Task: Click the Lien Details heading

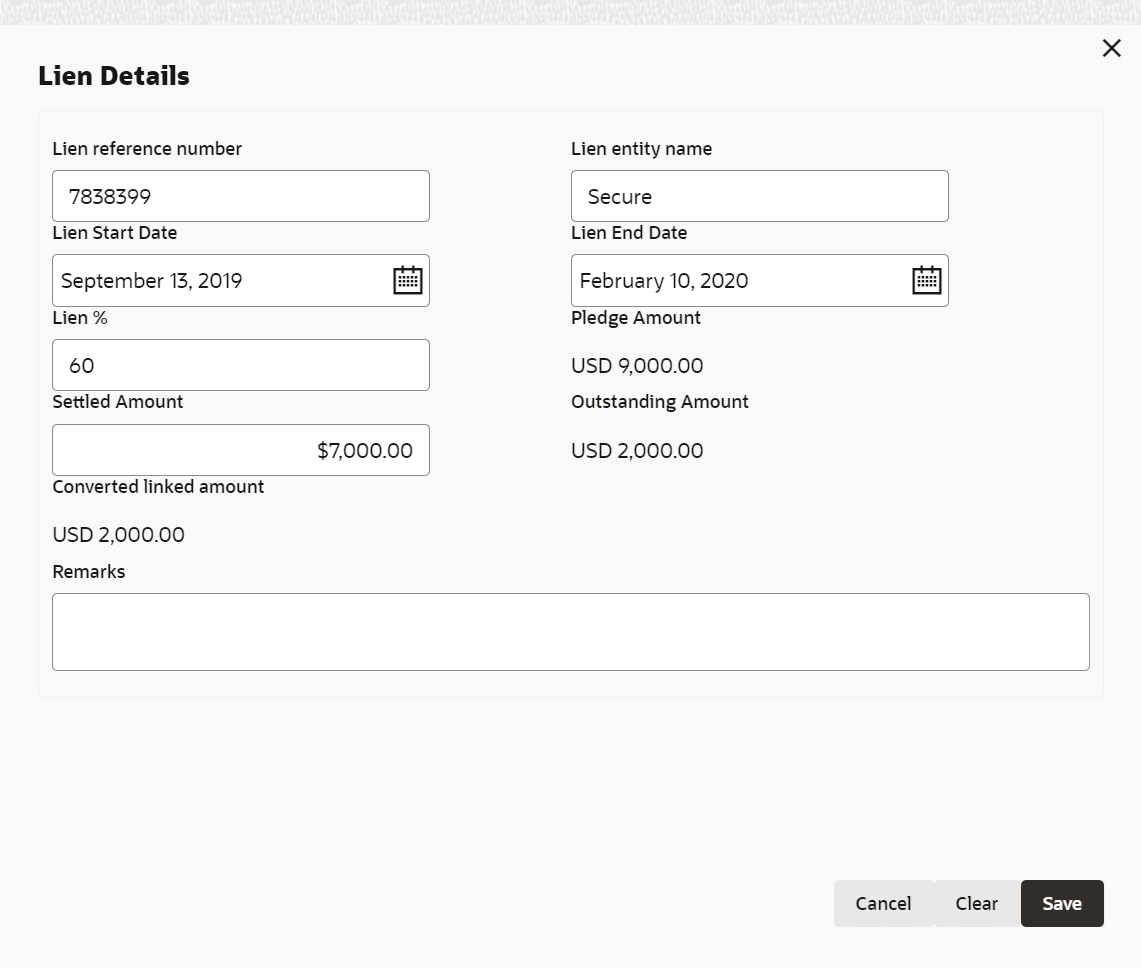Action: [114, 76]
